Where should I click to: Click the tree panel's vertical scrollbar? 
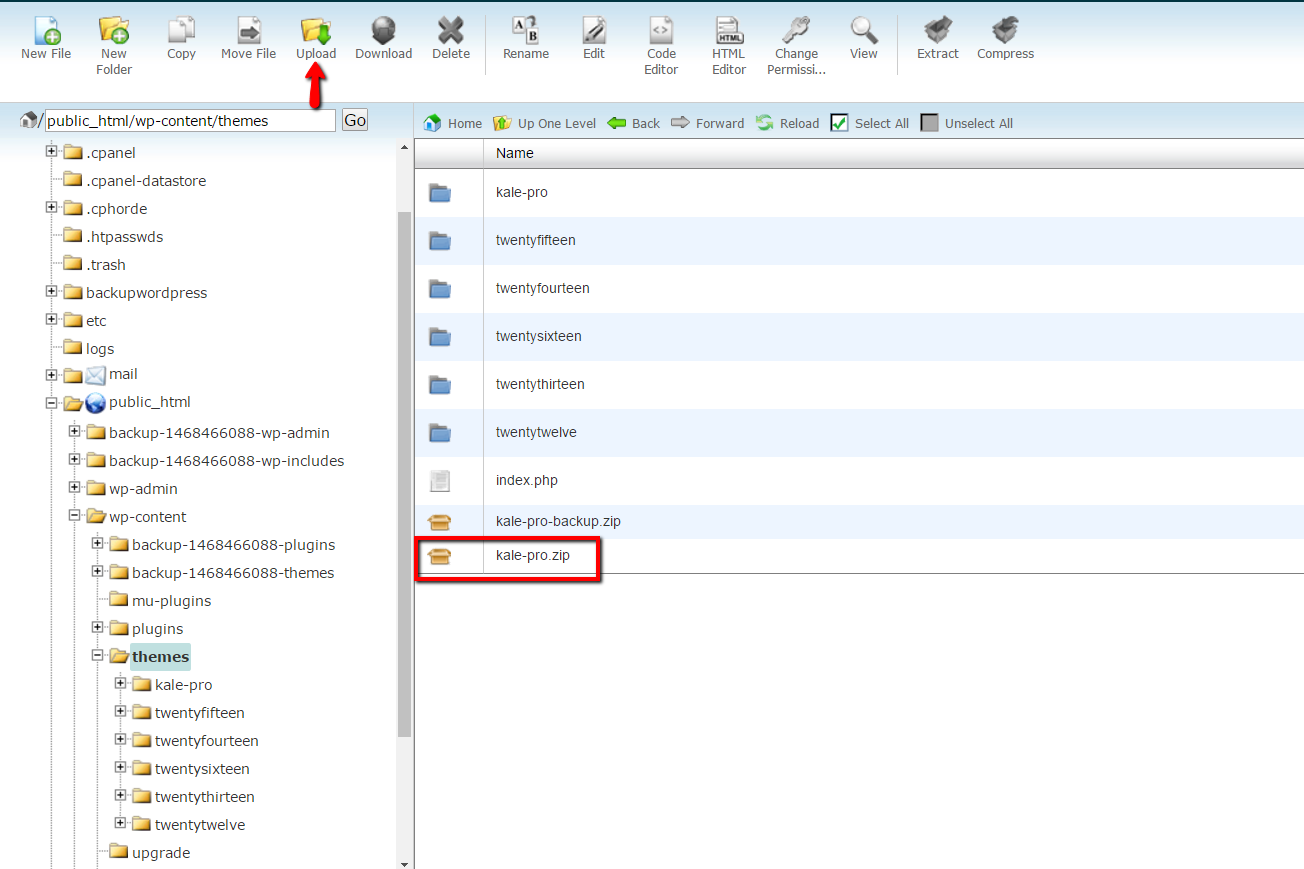(404, 475)
